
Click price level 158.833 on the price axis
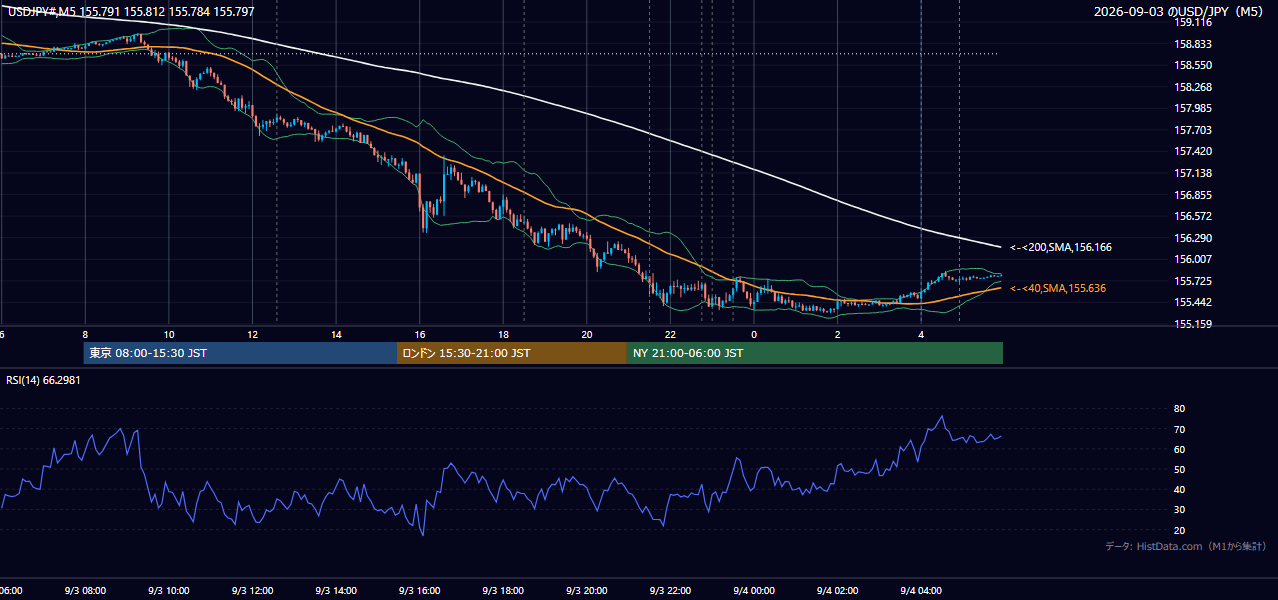[x=1192, y=44]
